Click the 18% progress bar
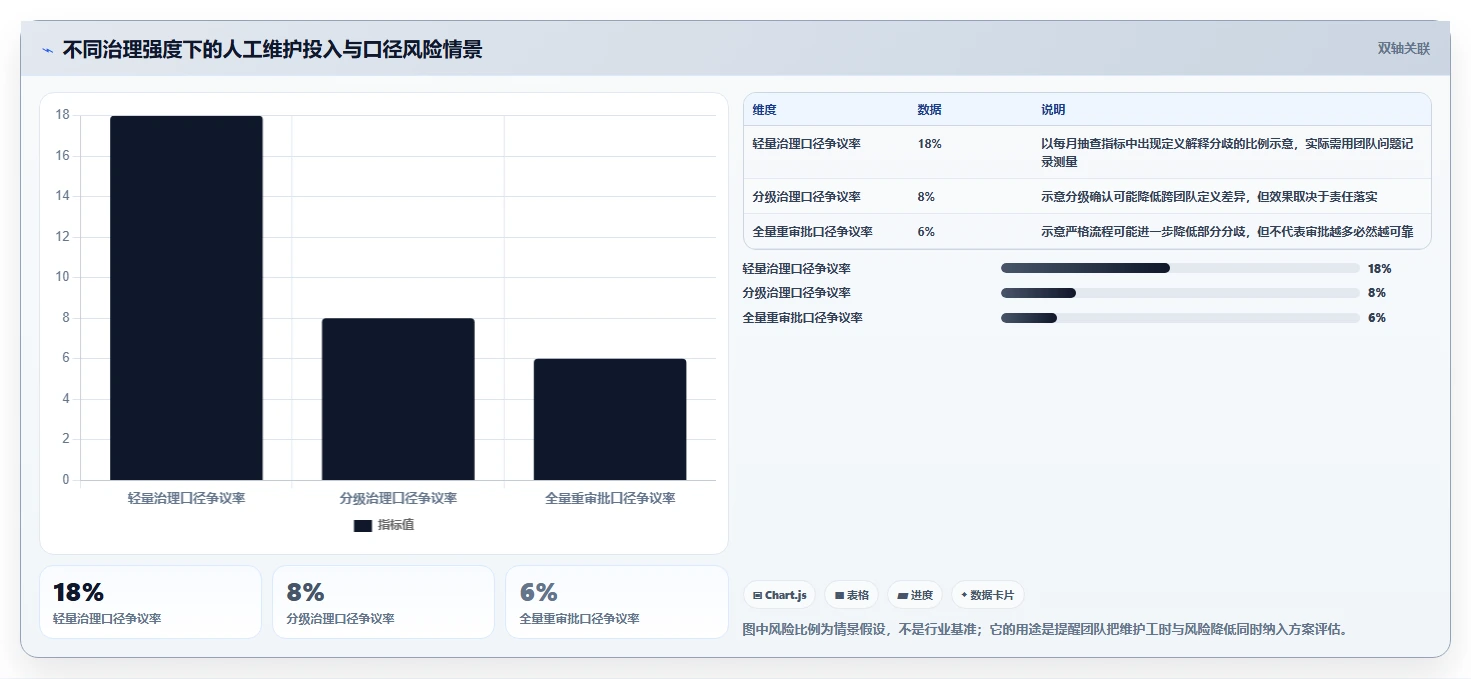 1180,268
